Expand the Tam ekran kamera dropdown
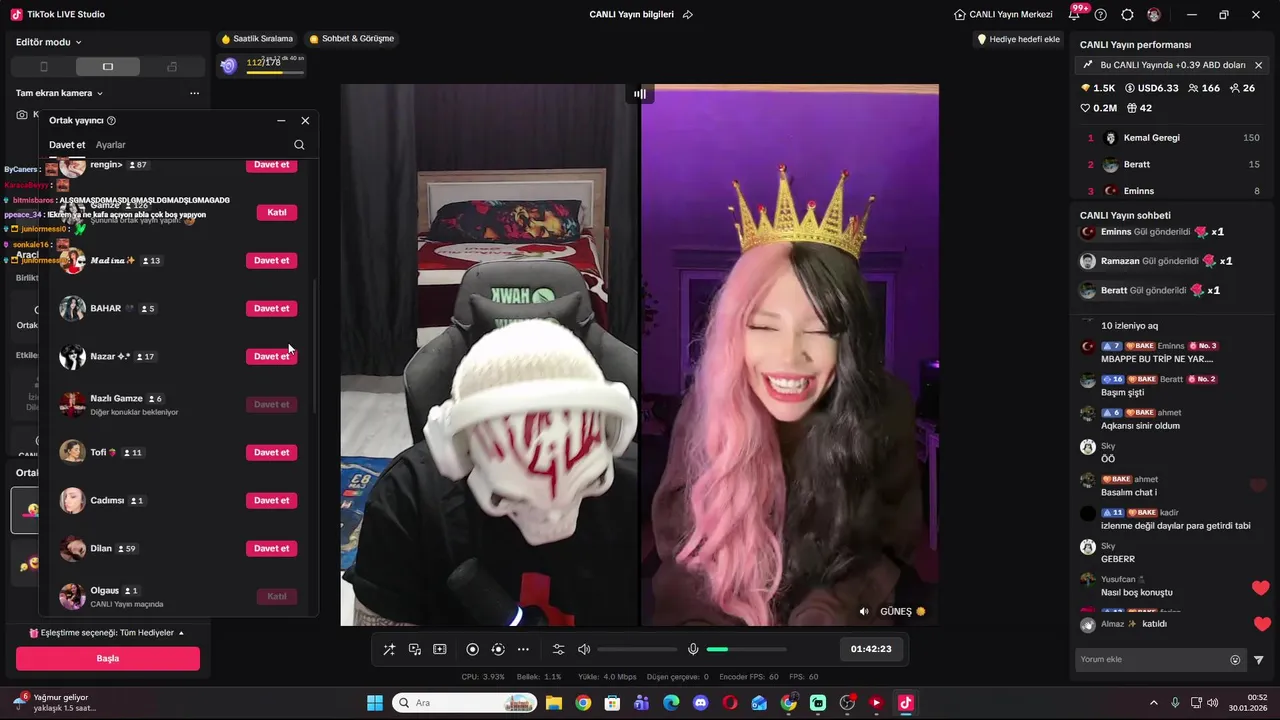The image size is (1280, 720). pyautogui.click(x=60, y=93)
